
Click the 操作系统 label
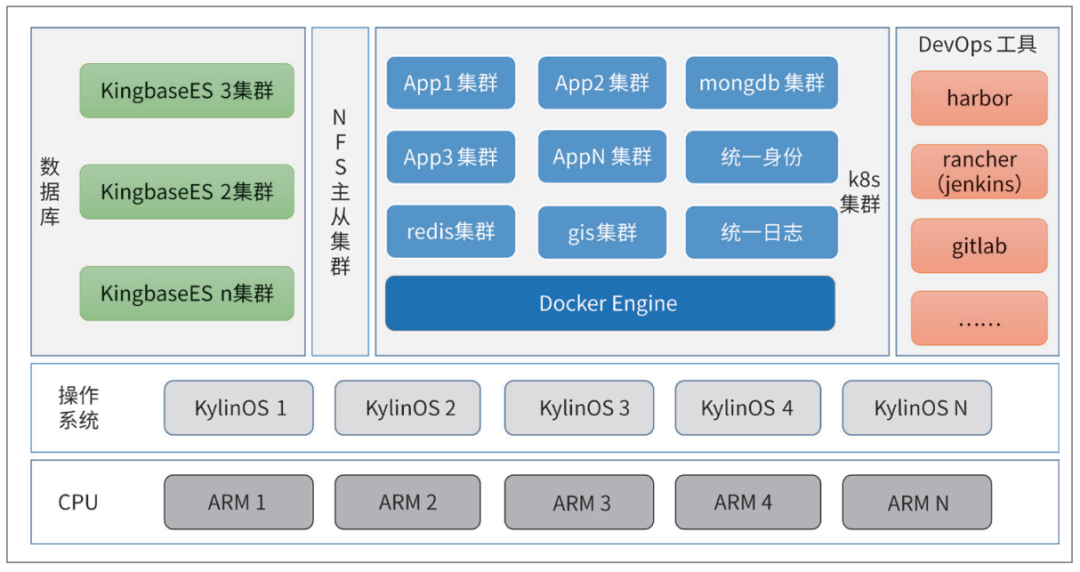tap(78, 408)
